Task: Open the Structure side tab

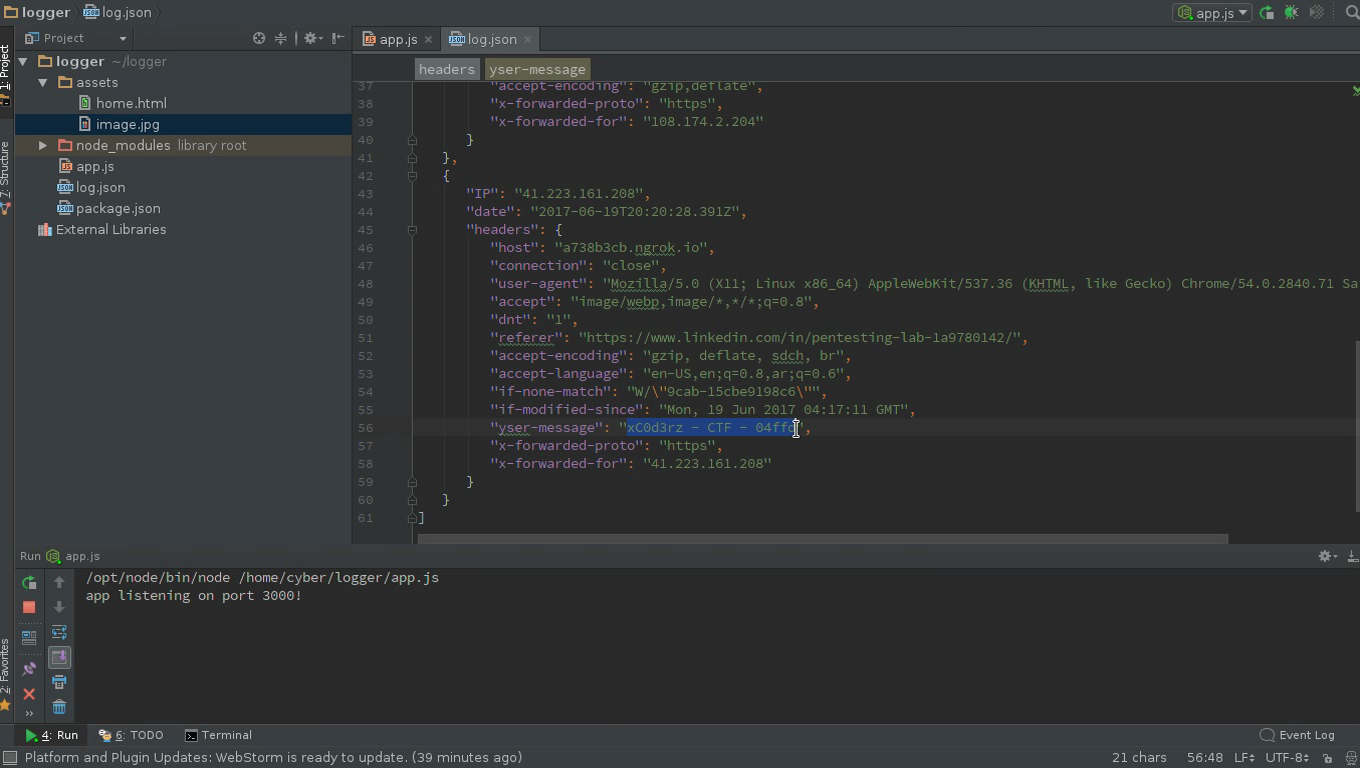Action: pos(6,178)
